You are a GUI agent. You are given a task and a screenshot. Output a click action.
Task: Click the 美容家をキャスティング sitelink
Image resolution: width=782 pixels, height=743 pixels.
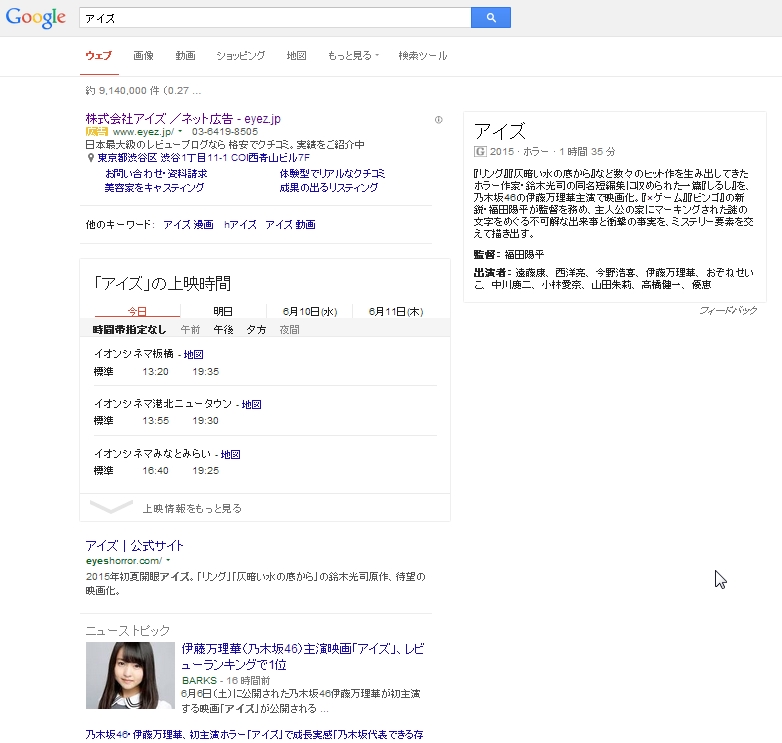click(154, 187)
